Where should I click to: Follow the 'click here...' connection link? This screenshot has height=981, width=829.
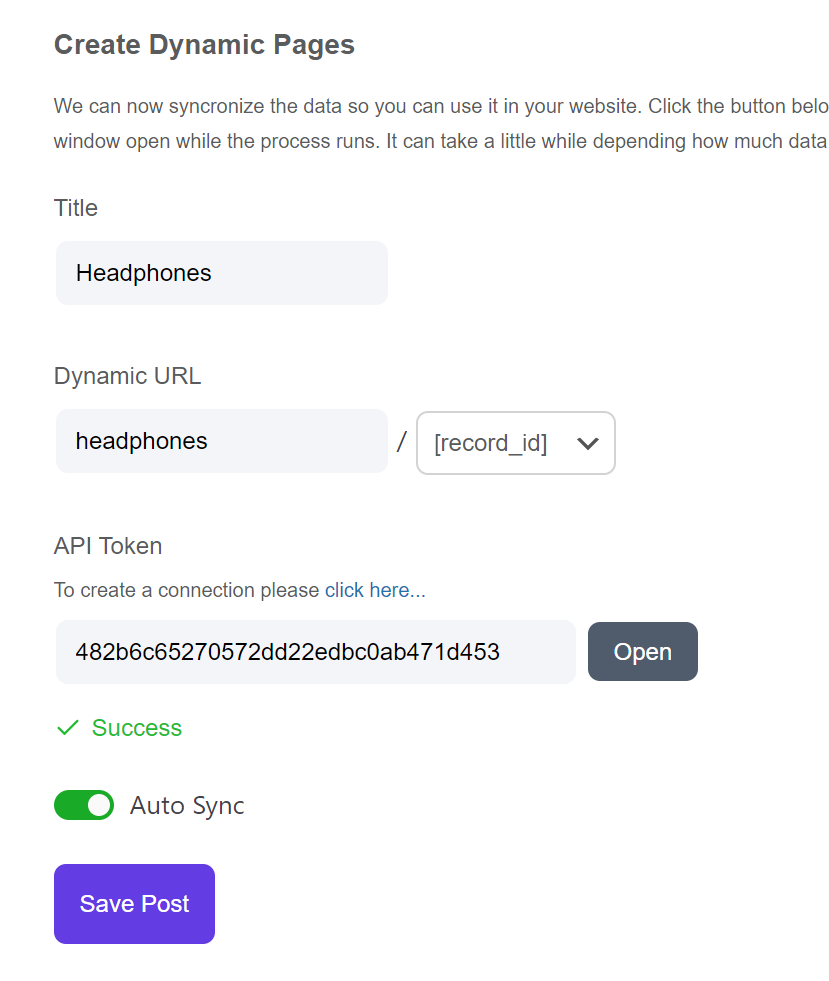pos(375,590)
